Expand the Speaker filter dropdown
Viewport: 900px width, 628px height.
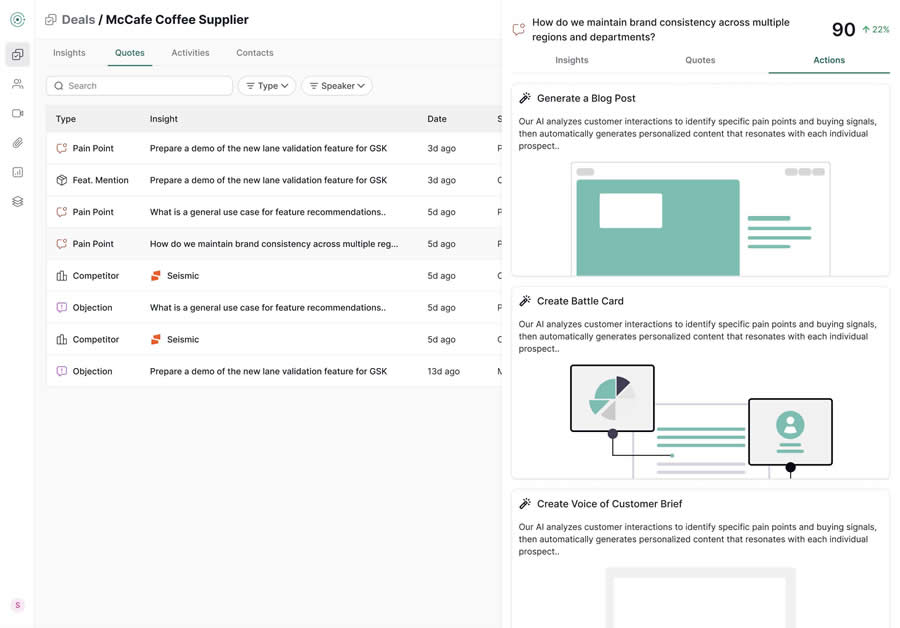pos(337,86)
